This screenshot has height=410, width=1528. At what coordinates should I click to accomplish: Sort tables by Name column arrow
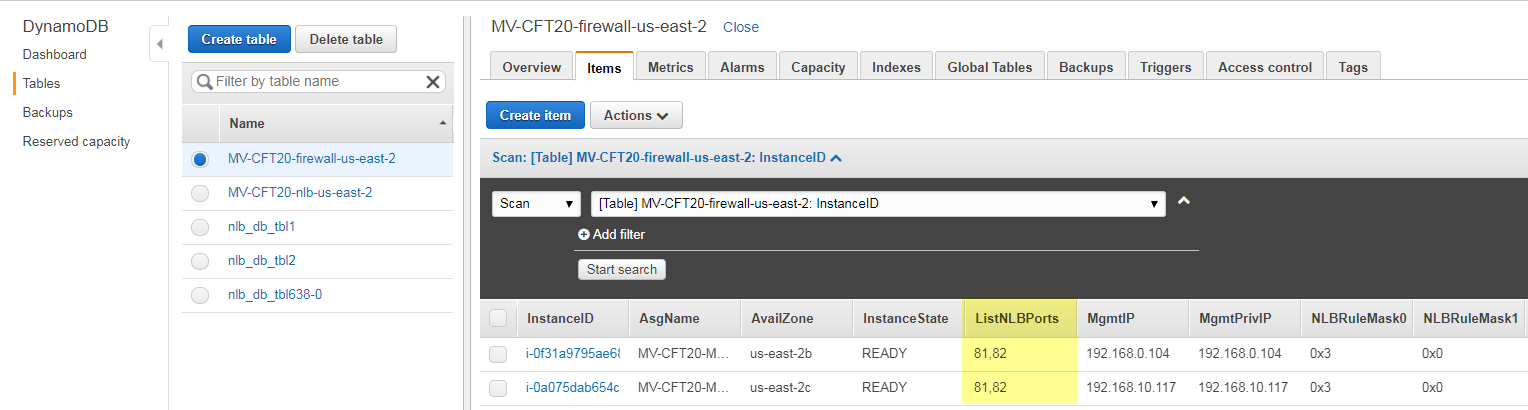[x=442, y=123]
